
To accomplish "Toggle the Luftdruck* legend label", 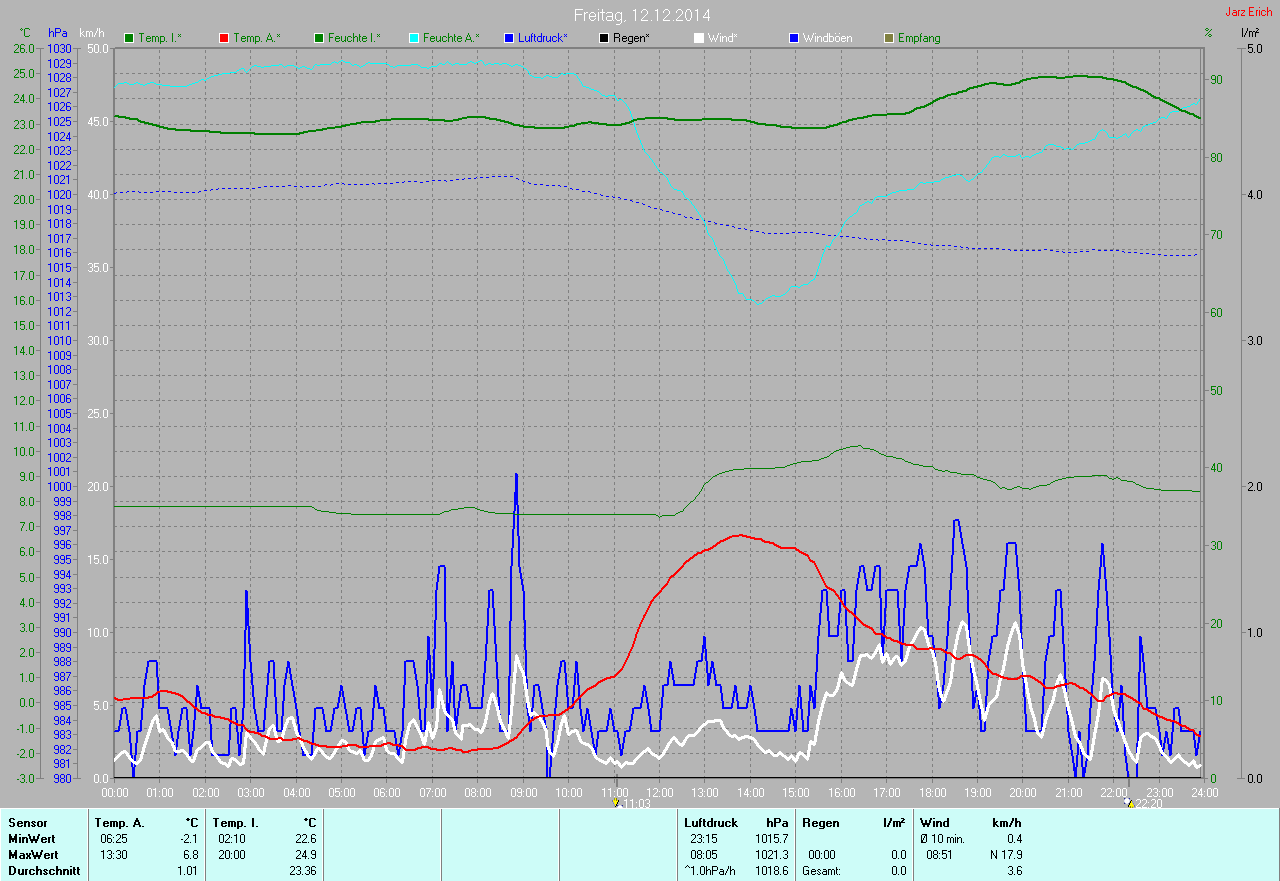I will coord(542,38).
